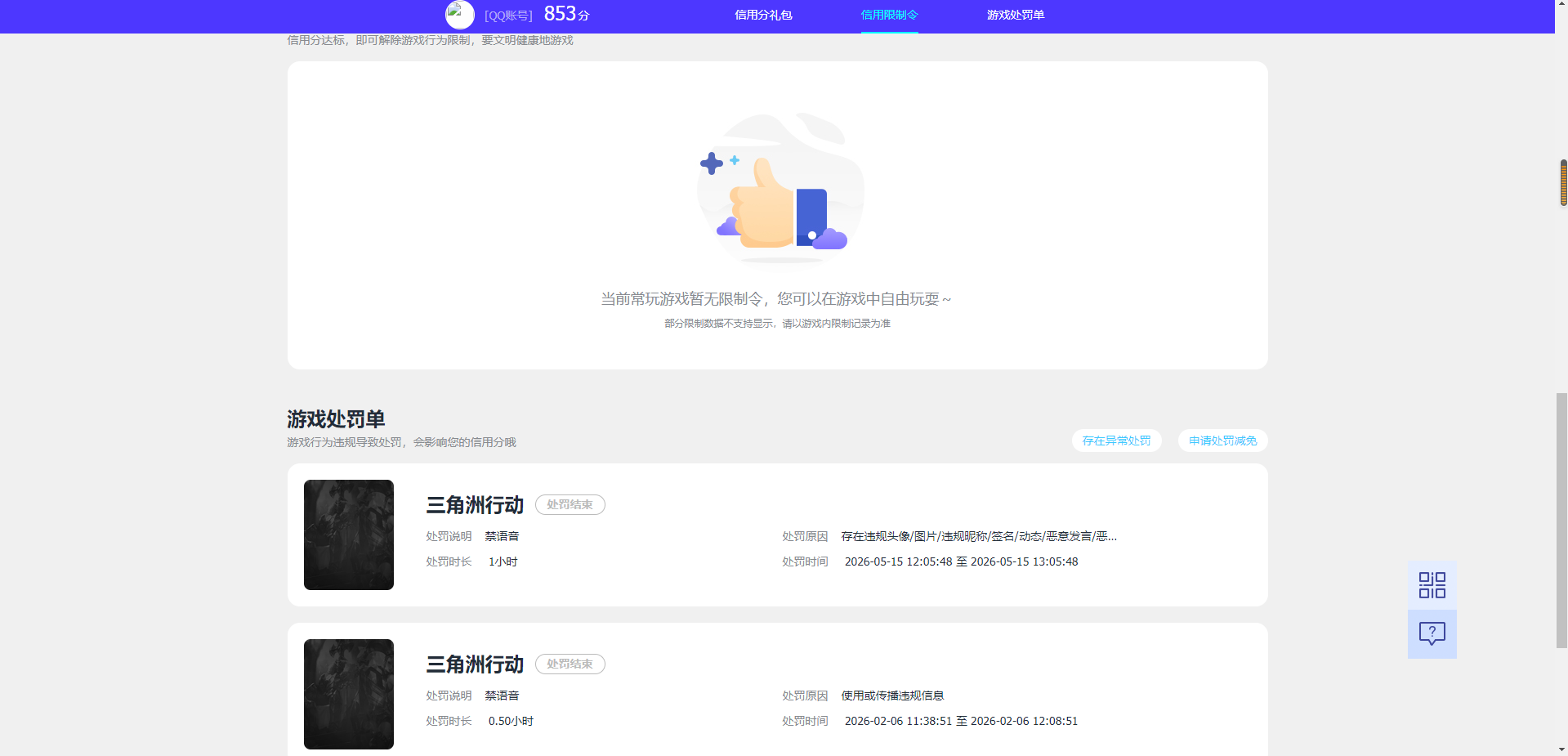Click the 0.50小时 duration value
Screen dimensions: 1568x756
tap(511, 721)
